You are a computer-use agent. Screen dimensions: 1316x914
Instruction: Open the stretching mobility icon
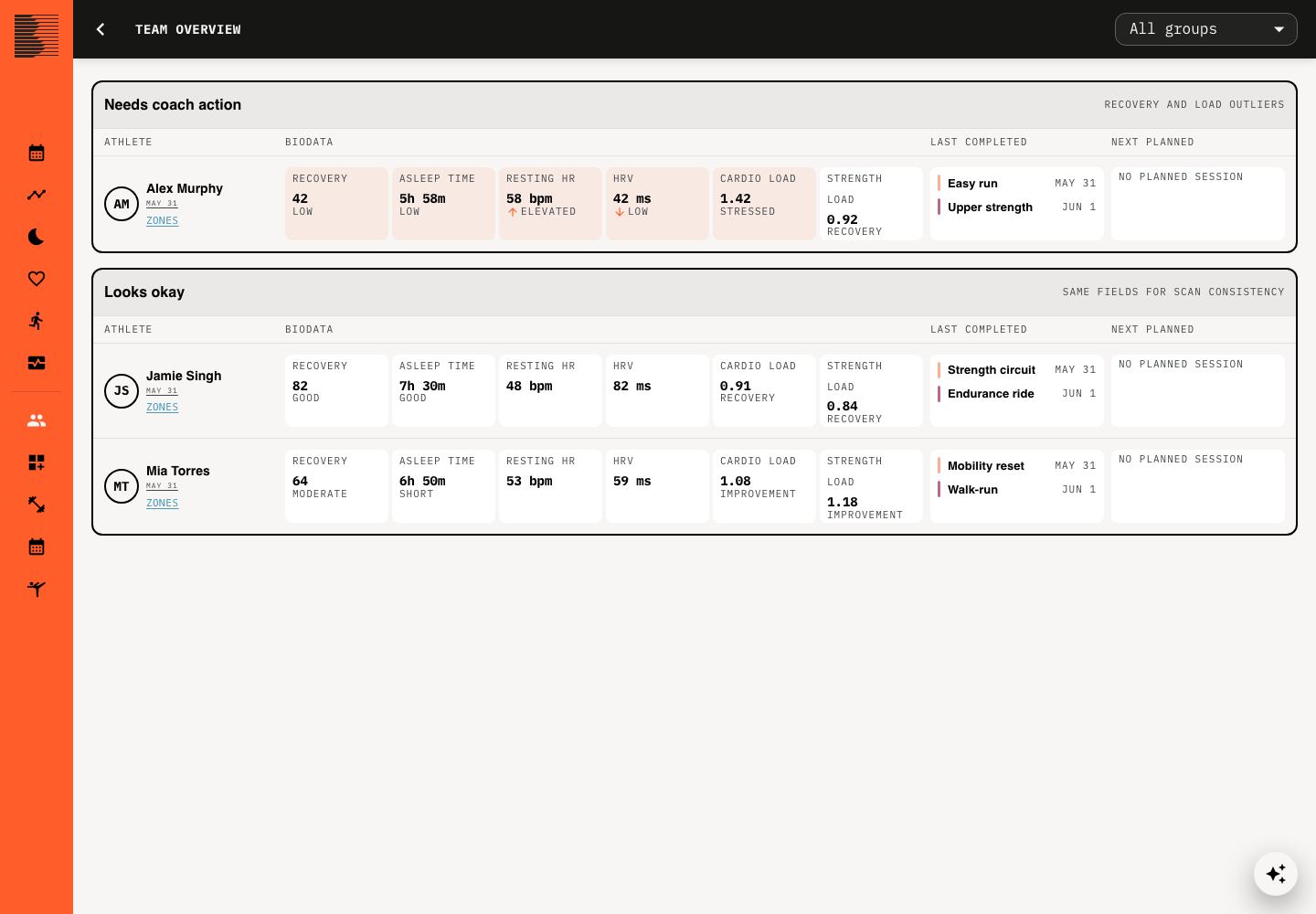(x=37, y=589)
